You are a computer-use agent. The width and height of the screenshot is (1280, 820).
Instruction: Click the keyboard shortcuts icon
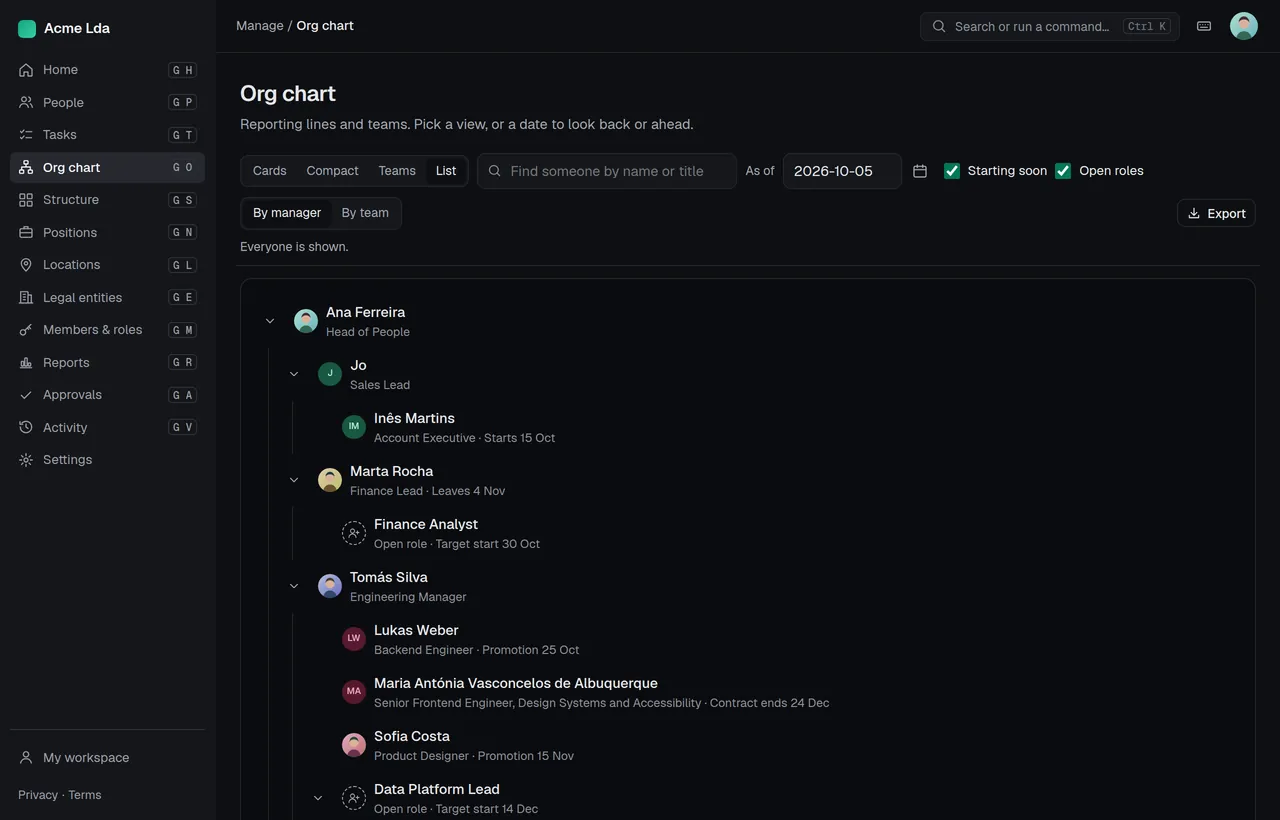tap(1204, 26)
